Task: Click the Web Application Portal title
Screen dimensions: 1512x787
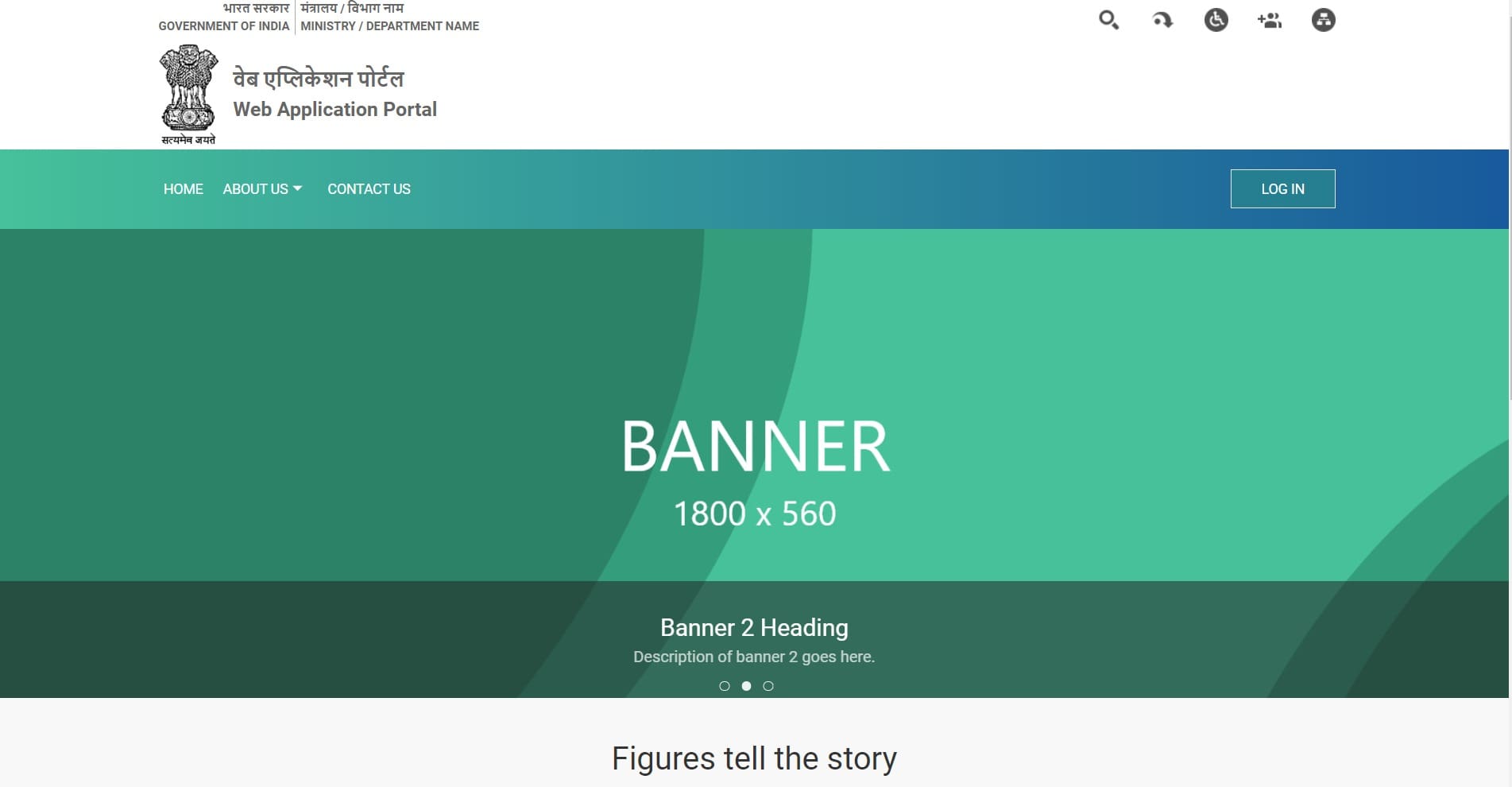Action: click(334, 110)
